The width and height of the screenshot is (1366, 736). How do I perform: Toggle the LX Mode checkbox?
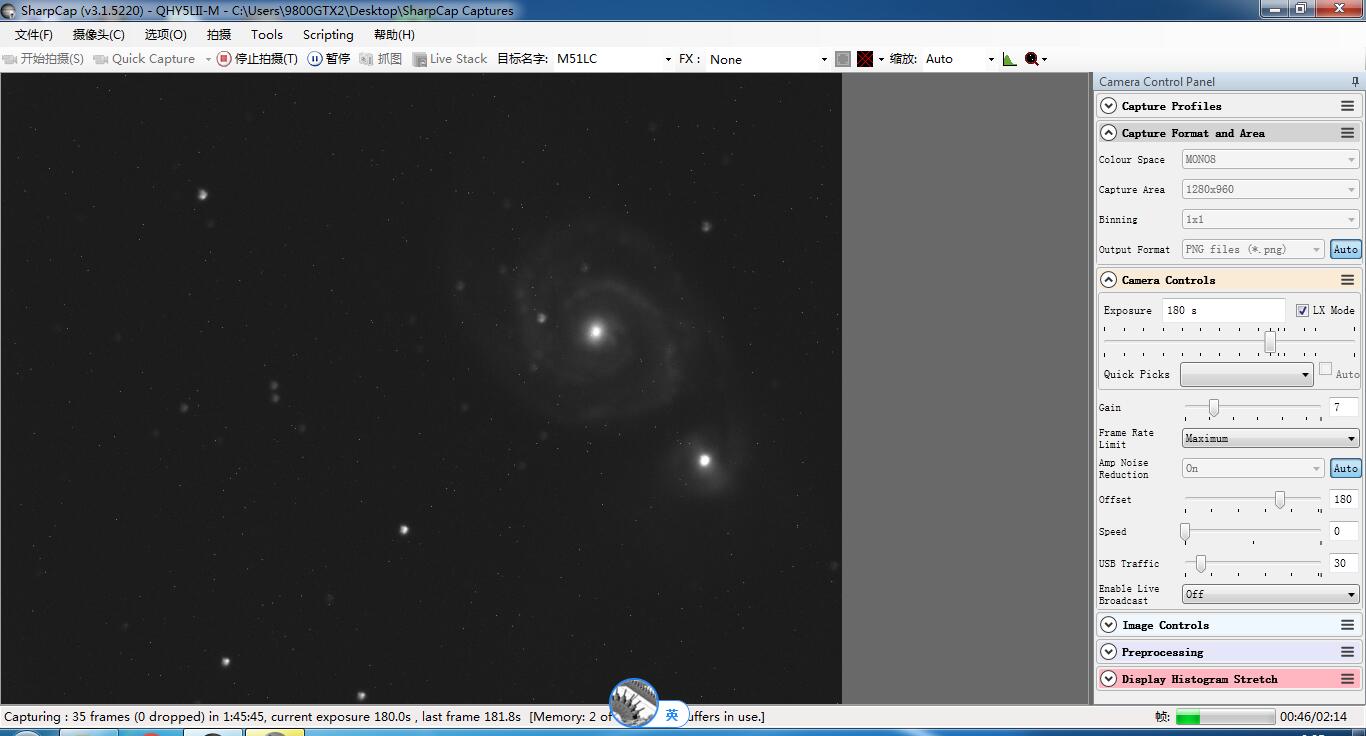[x=1302, y=310]
